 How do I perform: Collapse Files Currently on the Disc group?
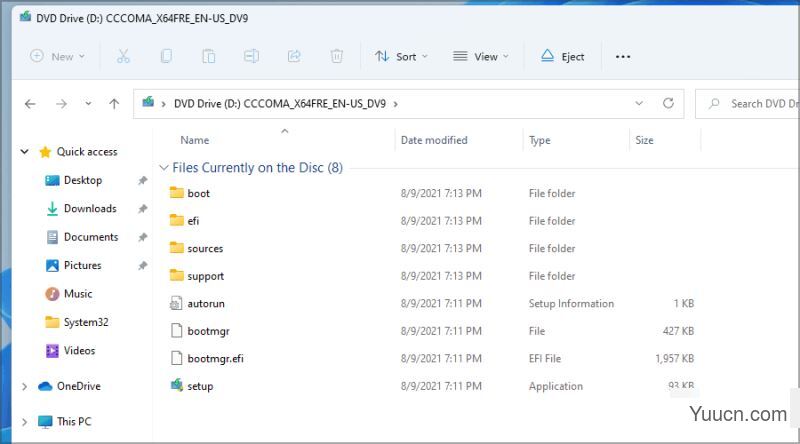pyautogui.click(x=164, y=167)
